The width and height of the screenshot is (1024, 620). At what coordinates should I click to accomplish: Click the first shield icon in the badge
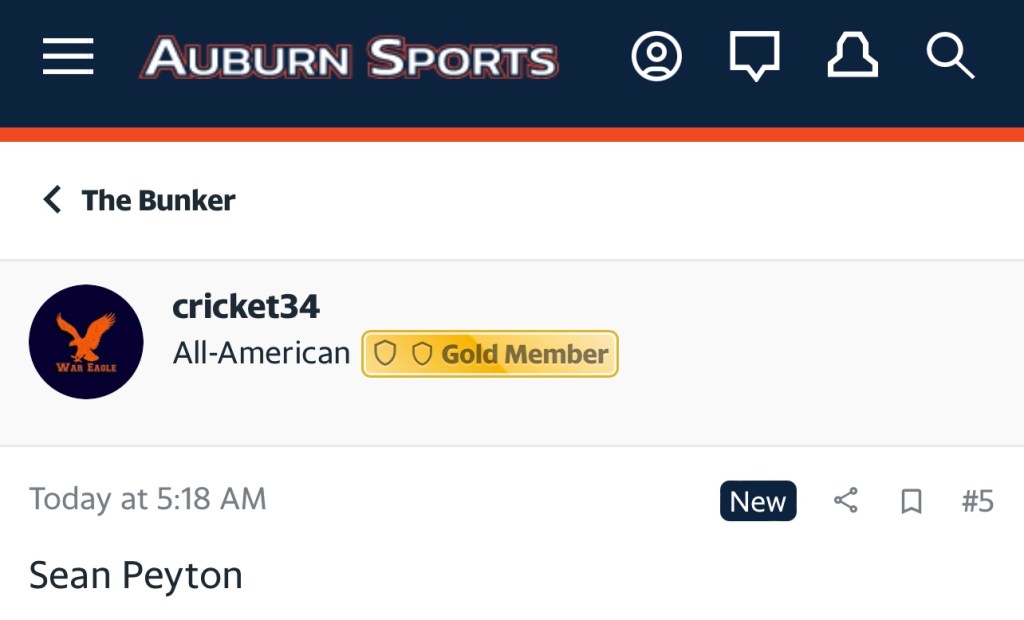385,354
